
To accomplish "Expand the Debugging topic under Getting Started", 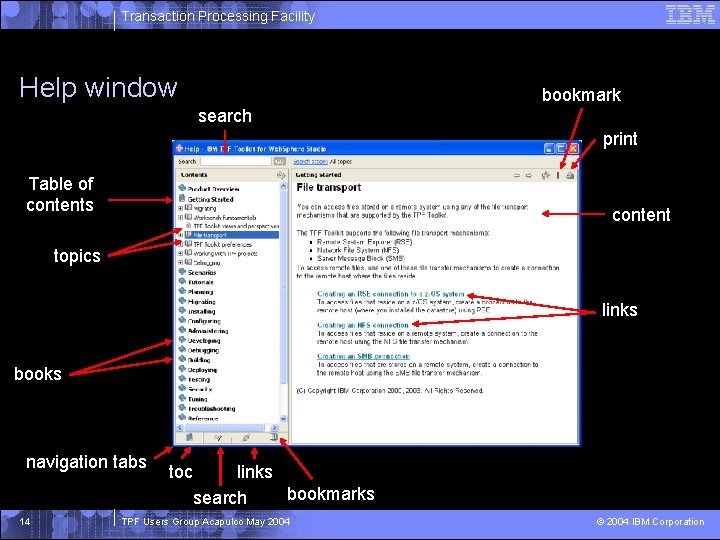I will 180,263.
